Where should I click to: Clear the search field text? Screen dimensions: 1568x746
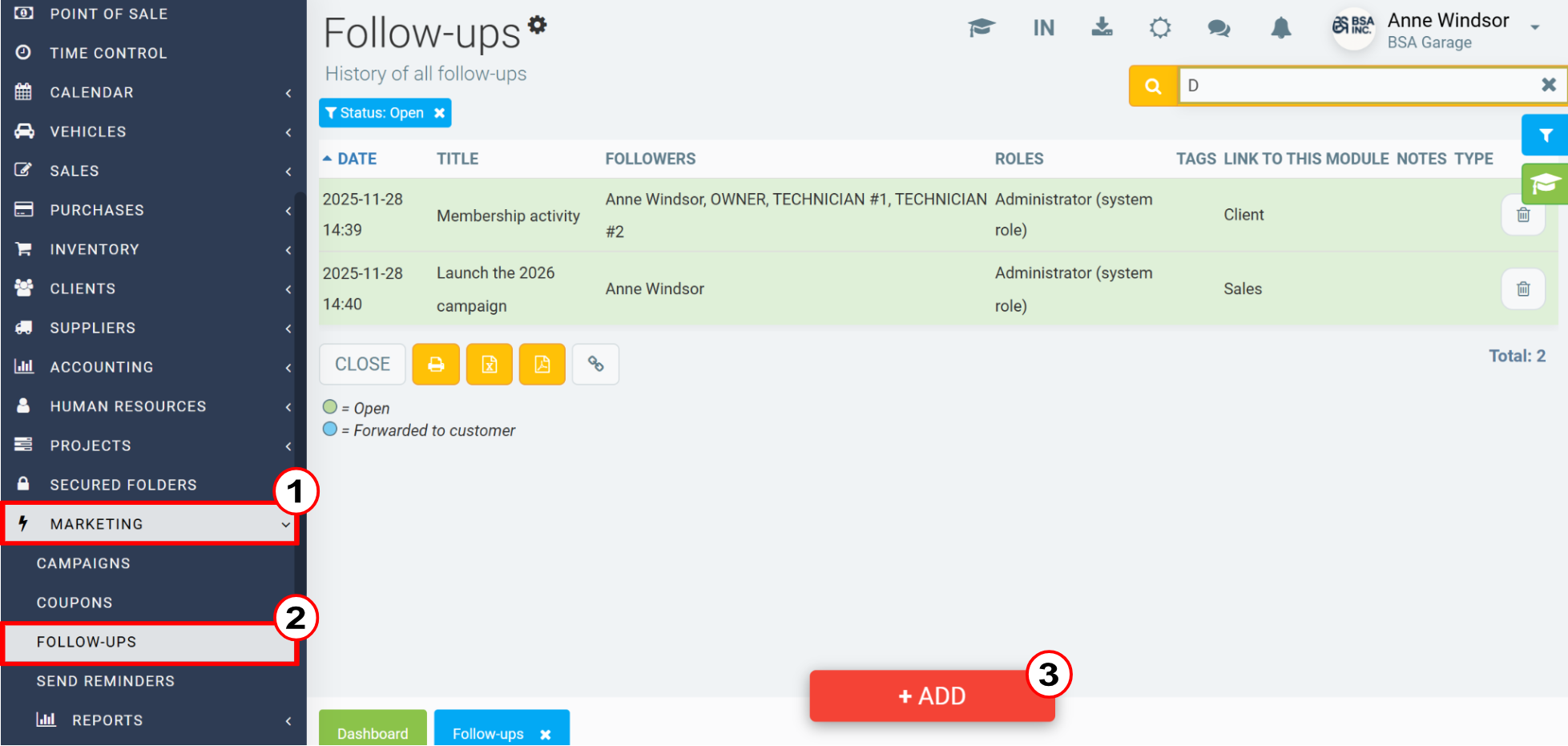[1548, 85]
